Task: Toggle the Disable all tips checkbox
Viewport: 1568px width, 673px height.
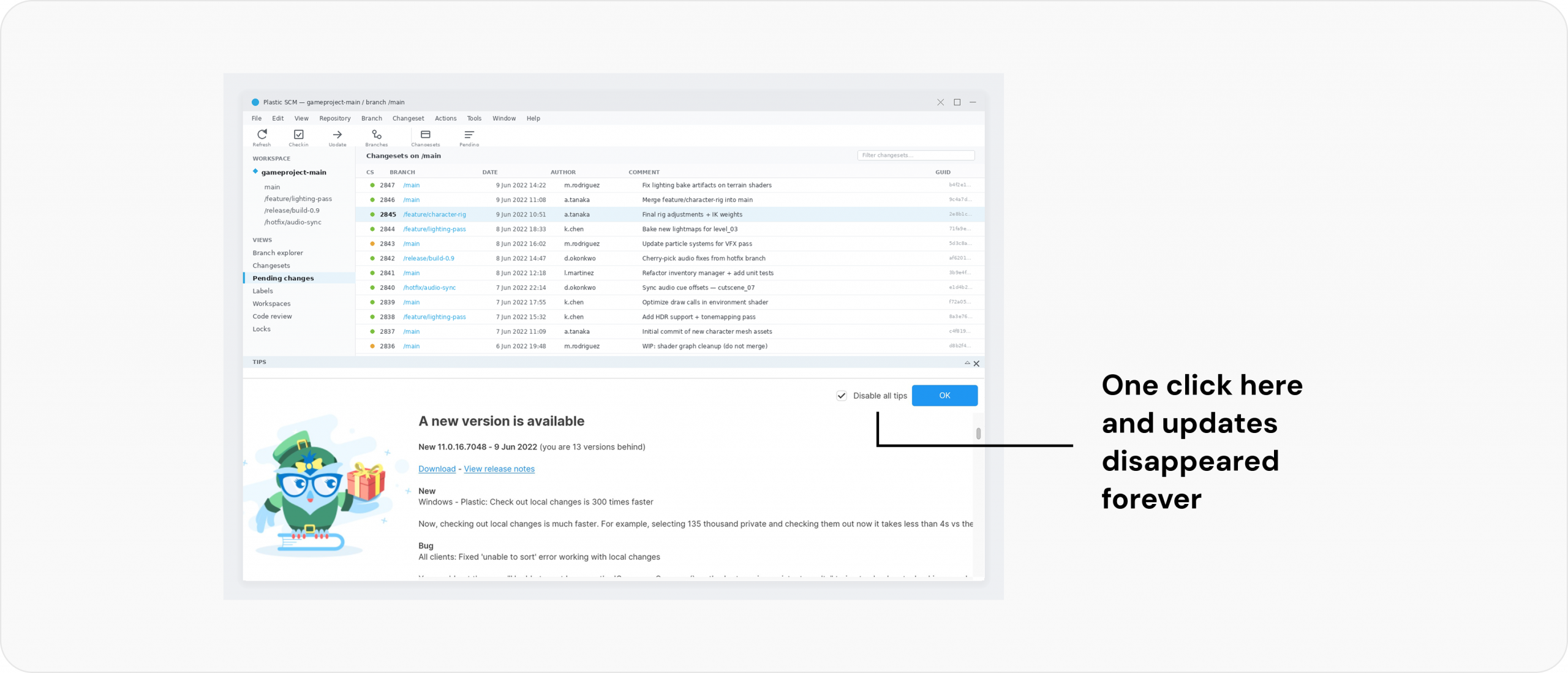Action: click(842, 396)
